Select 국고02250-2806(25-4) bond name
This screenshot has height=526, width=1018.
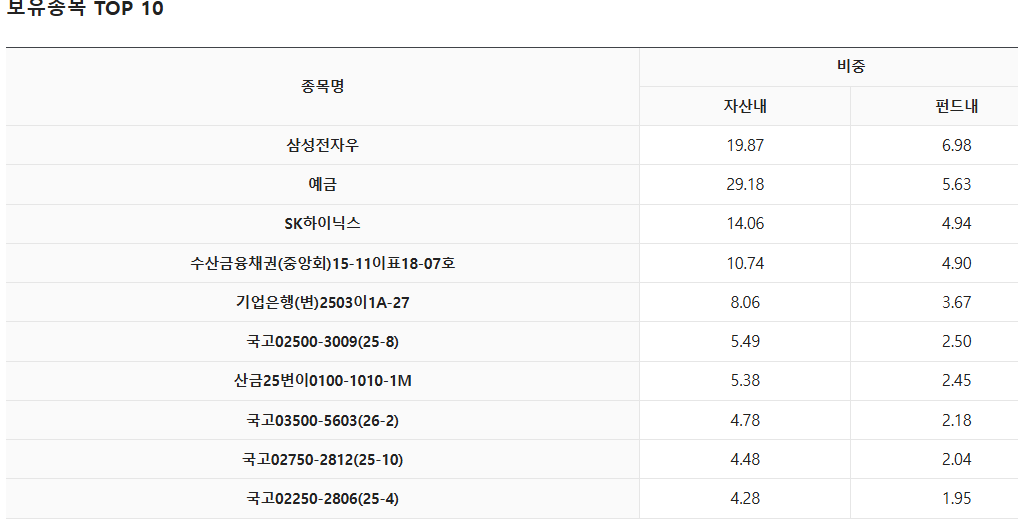click(x=323, y=499)
